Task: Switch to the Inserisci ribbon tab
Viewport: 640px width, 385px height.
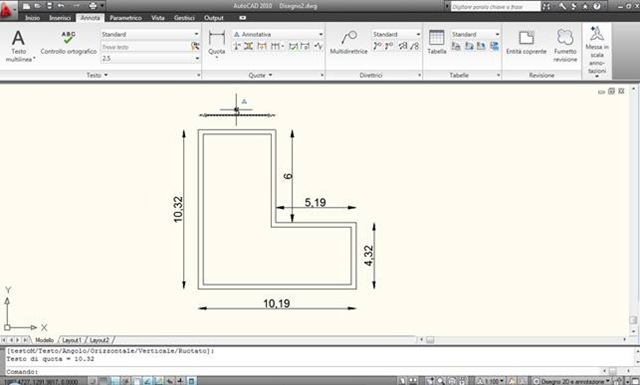Action: coord(60,18)
